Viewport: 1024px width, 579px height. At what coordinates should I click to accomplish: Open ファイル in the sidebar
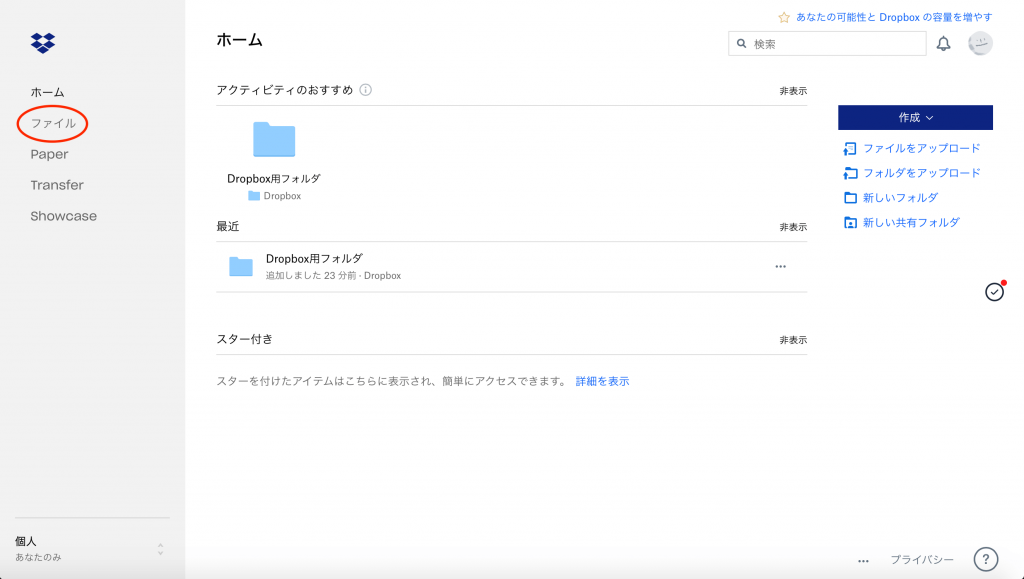tap(53, 123)
